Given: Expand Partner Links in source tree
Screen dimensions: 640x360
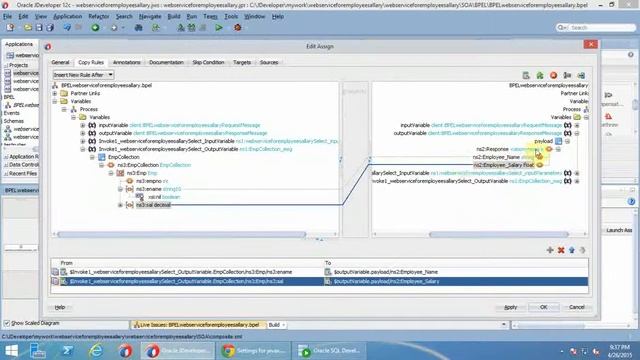Looking at the screenshot, I should pyautogui.click(x=55, y=93).
